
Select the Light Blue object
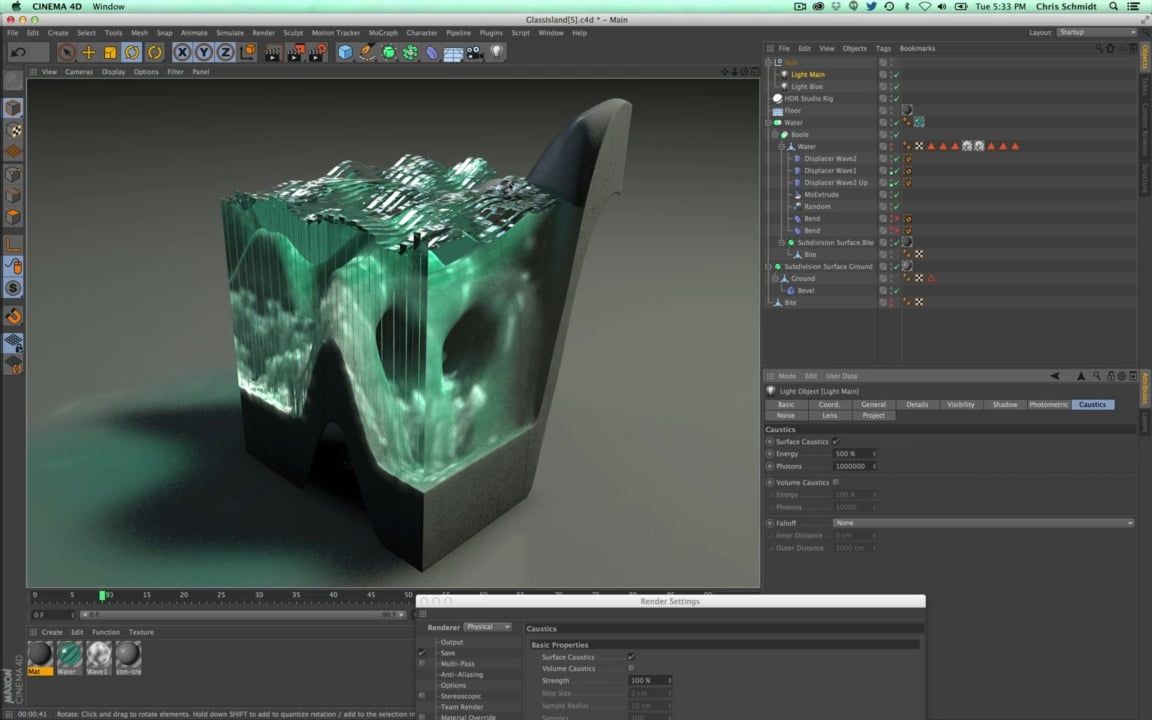(x=807, y=87)
